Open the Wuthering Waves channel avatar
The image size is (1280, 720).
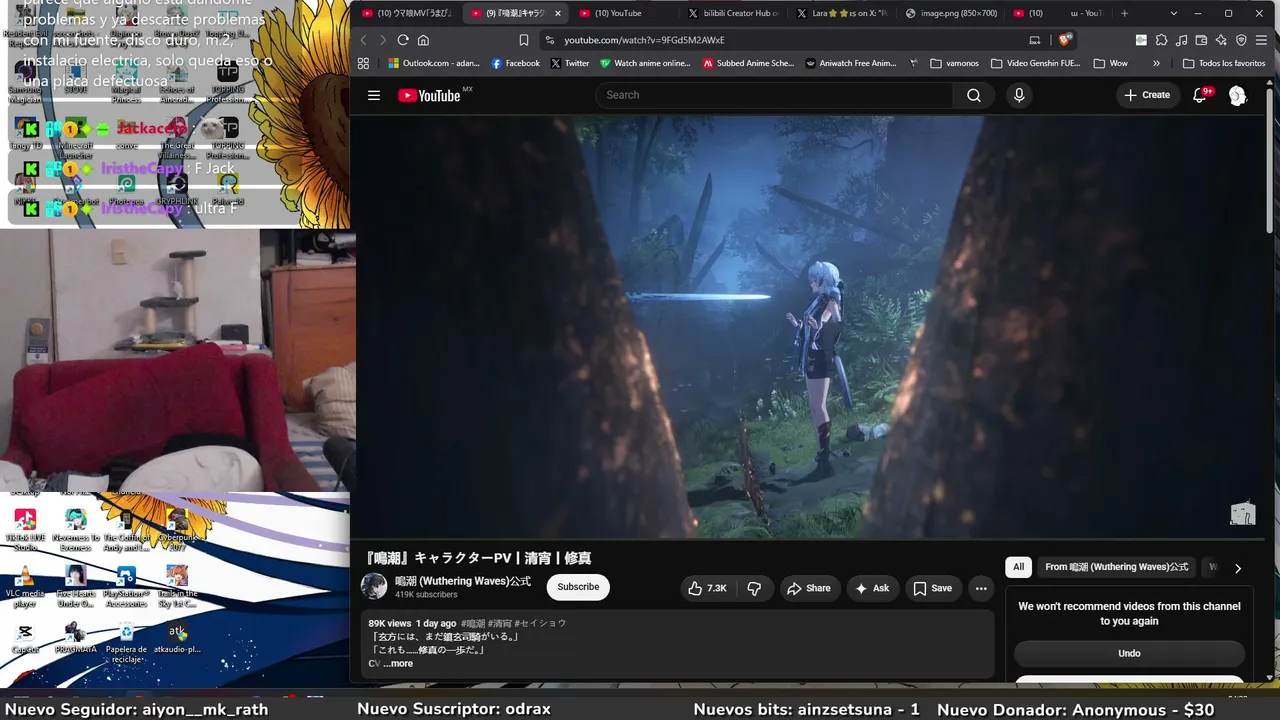[x=374, y=587]
